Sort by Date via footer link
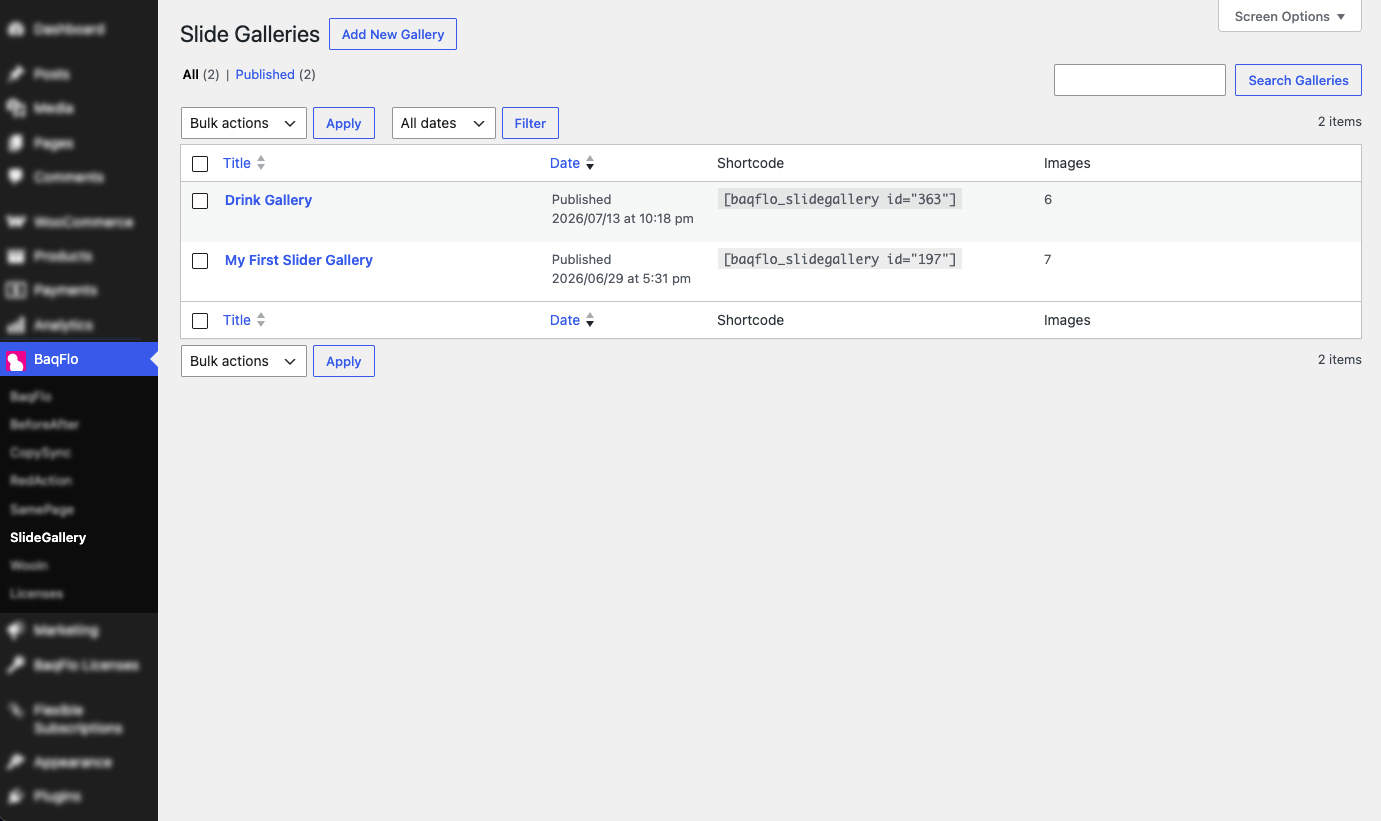The width and height of the screenshot is (1381, 821). click(565, 320)
